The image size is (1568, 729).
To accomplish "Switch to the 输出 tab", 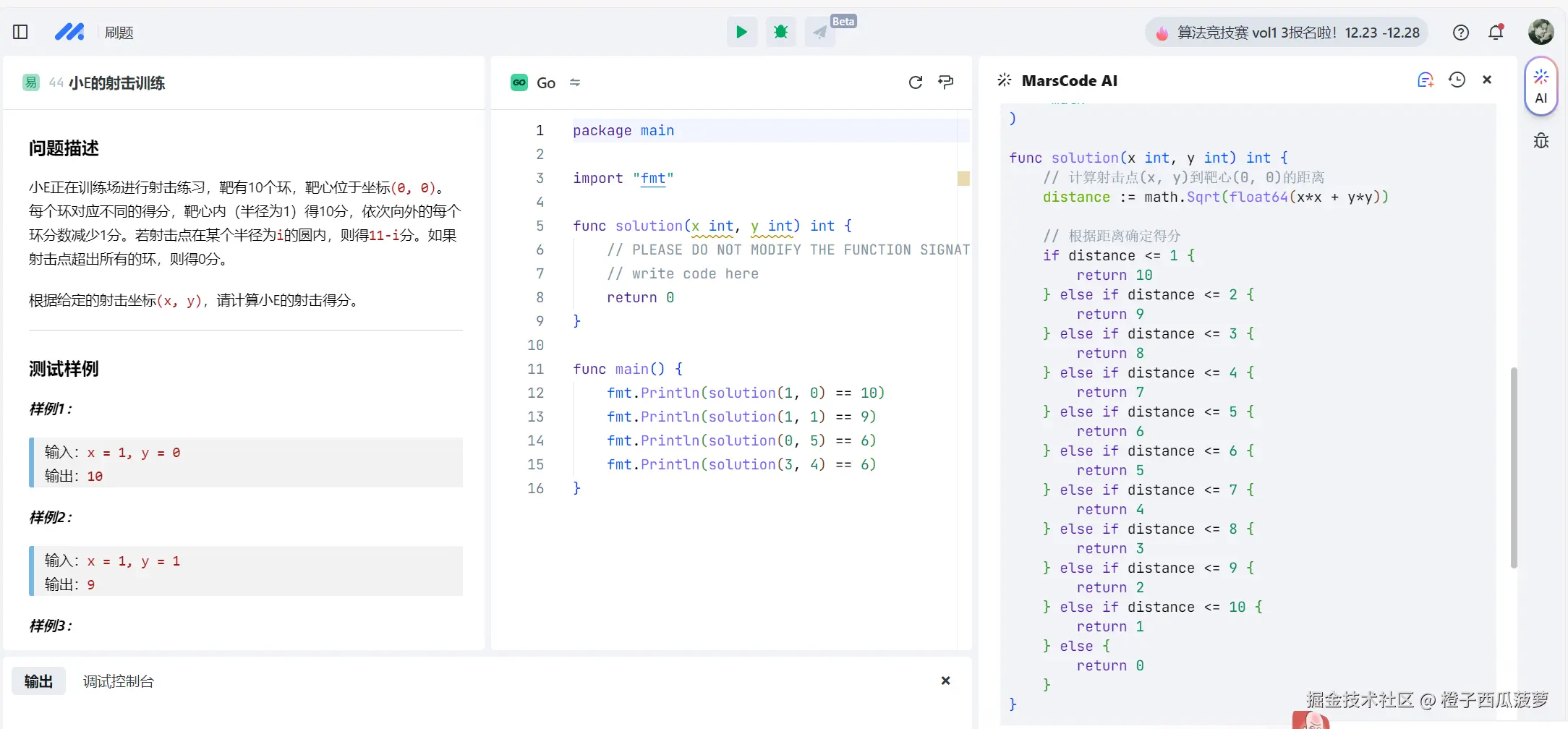I will (38, 681).
